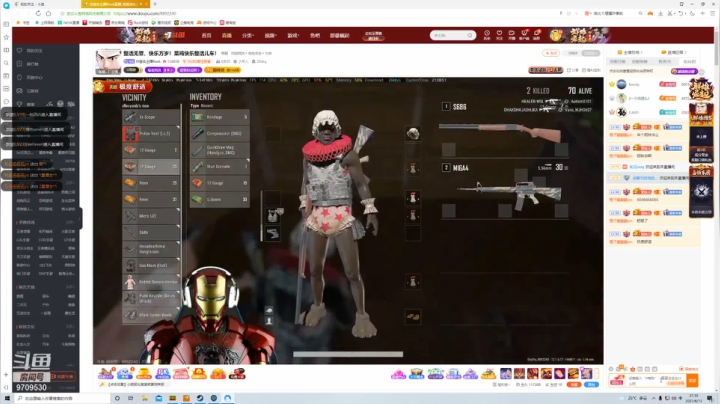Open watch history icon in Douyu header

(487, 35)
